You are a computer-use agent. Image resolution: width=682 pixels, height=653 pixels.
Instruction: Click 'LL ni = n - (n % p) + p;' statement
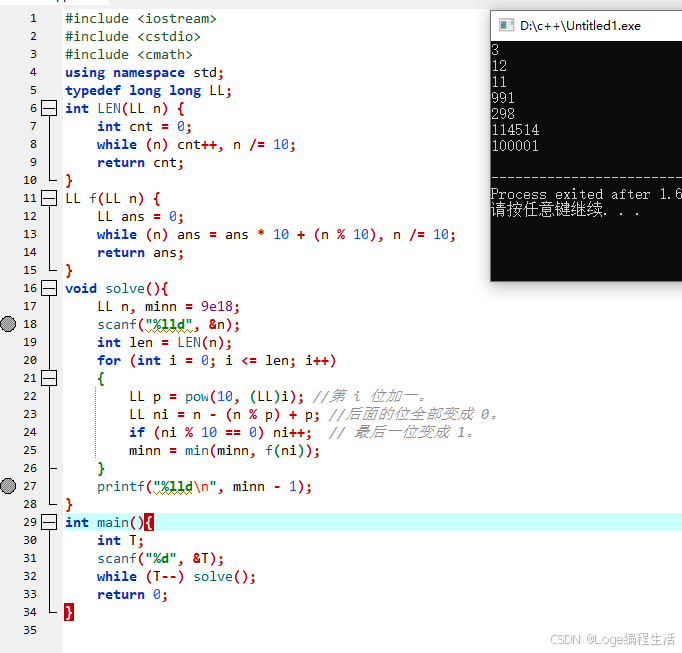click(224, 414)
